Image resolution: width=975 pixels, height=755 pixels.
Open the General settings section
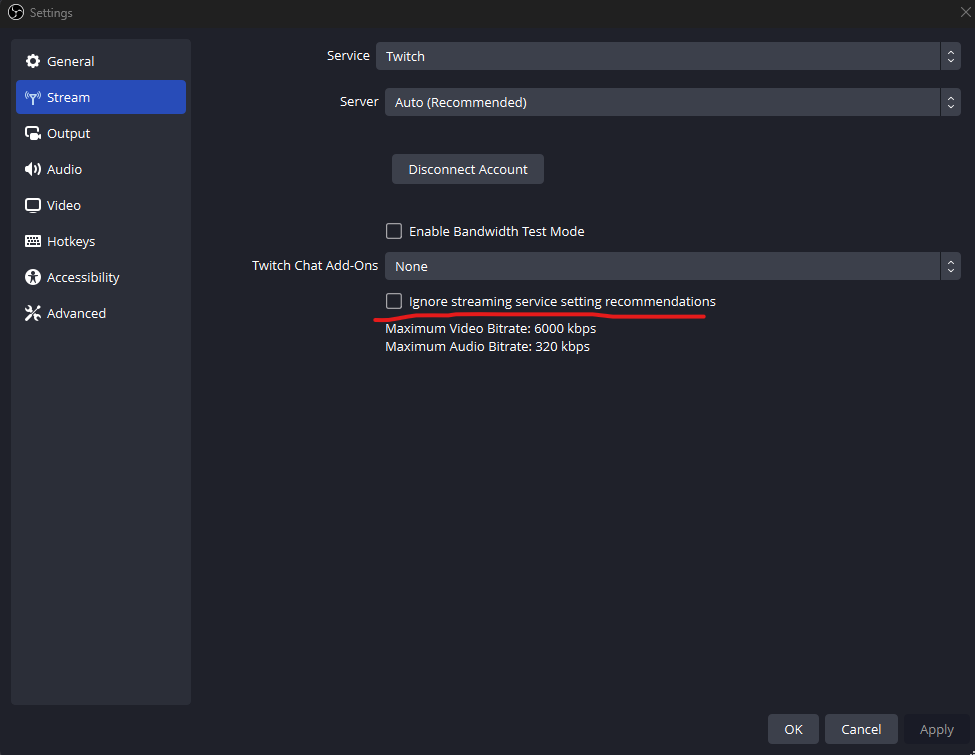(x=101, y=61)
